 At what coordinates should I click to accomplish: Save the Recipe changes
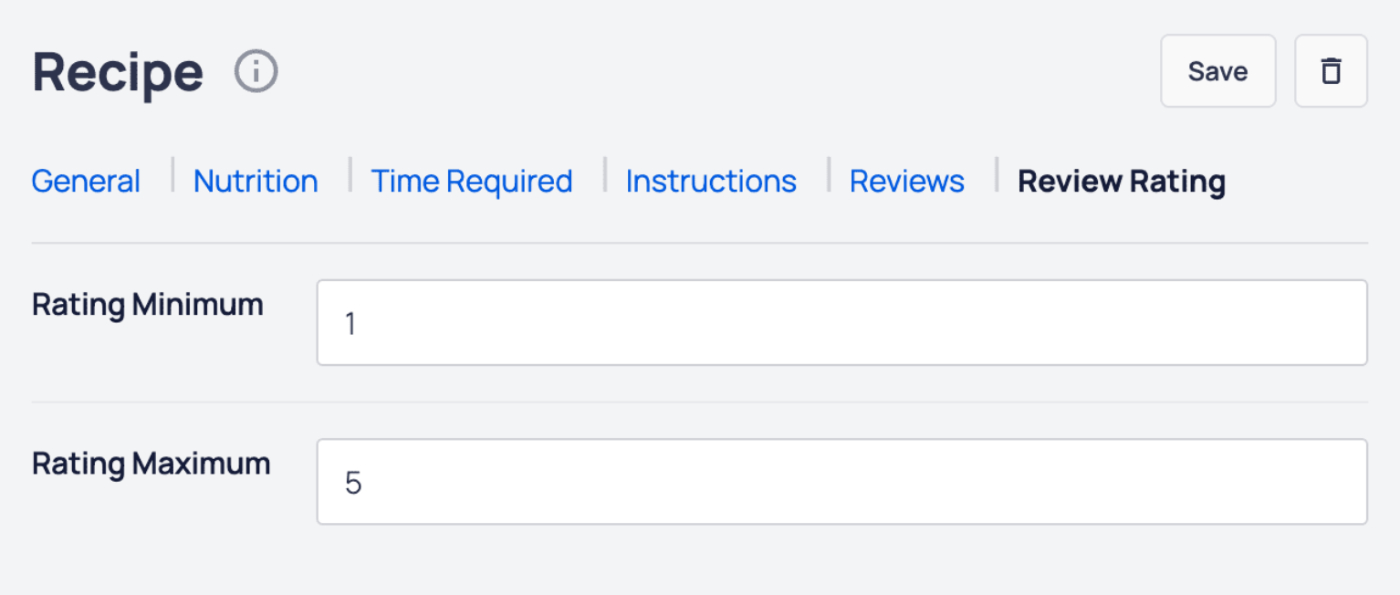[x=1218, y=70]
